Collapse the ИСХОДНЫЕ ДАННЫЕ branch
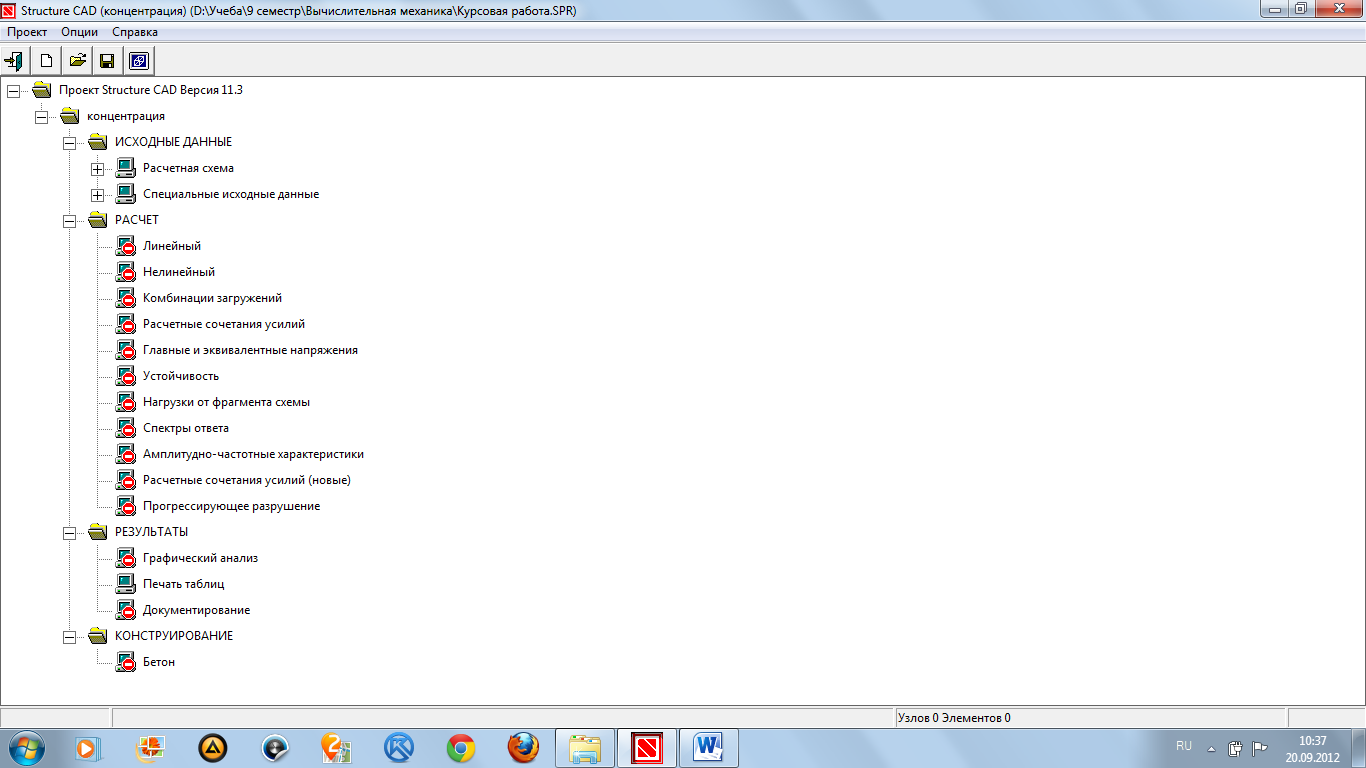Image resolution: width=1366 pixels, height=768 pixels. tap(69, 142)
